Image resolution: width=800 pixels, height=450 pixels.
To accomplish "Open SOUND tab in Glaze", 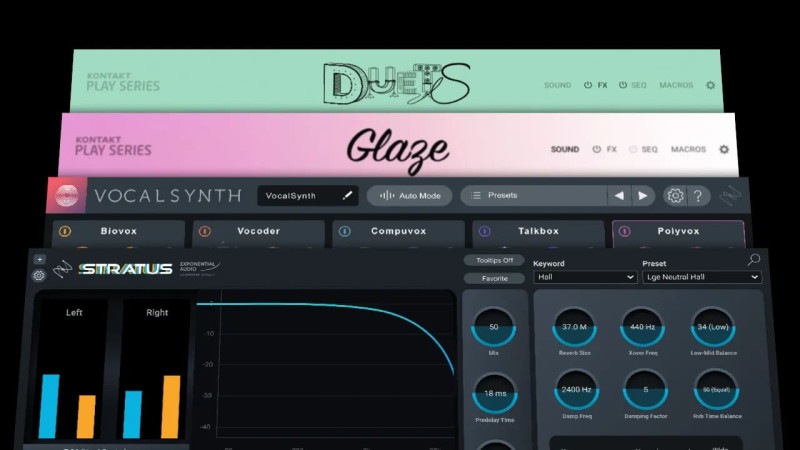I will click(565, 149).
